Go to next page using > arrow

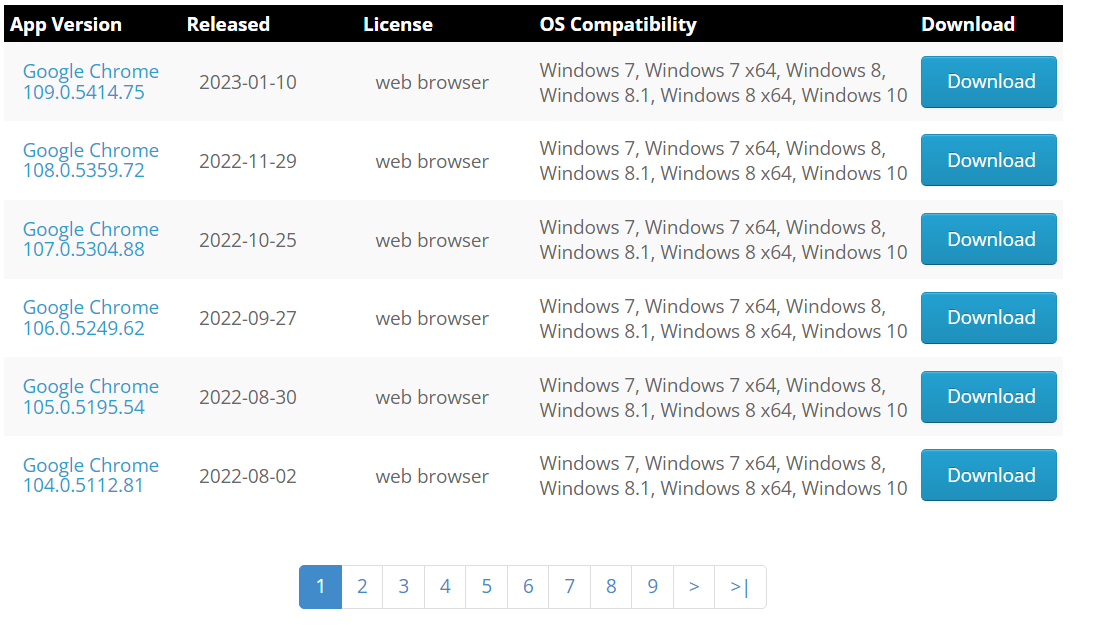pos(694,587)
